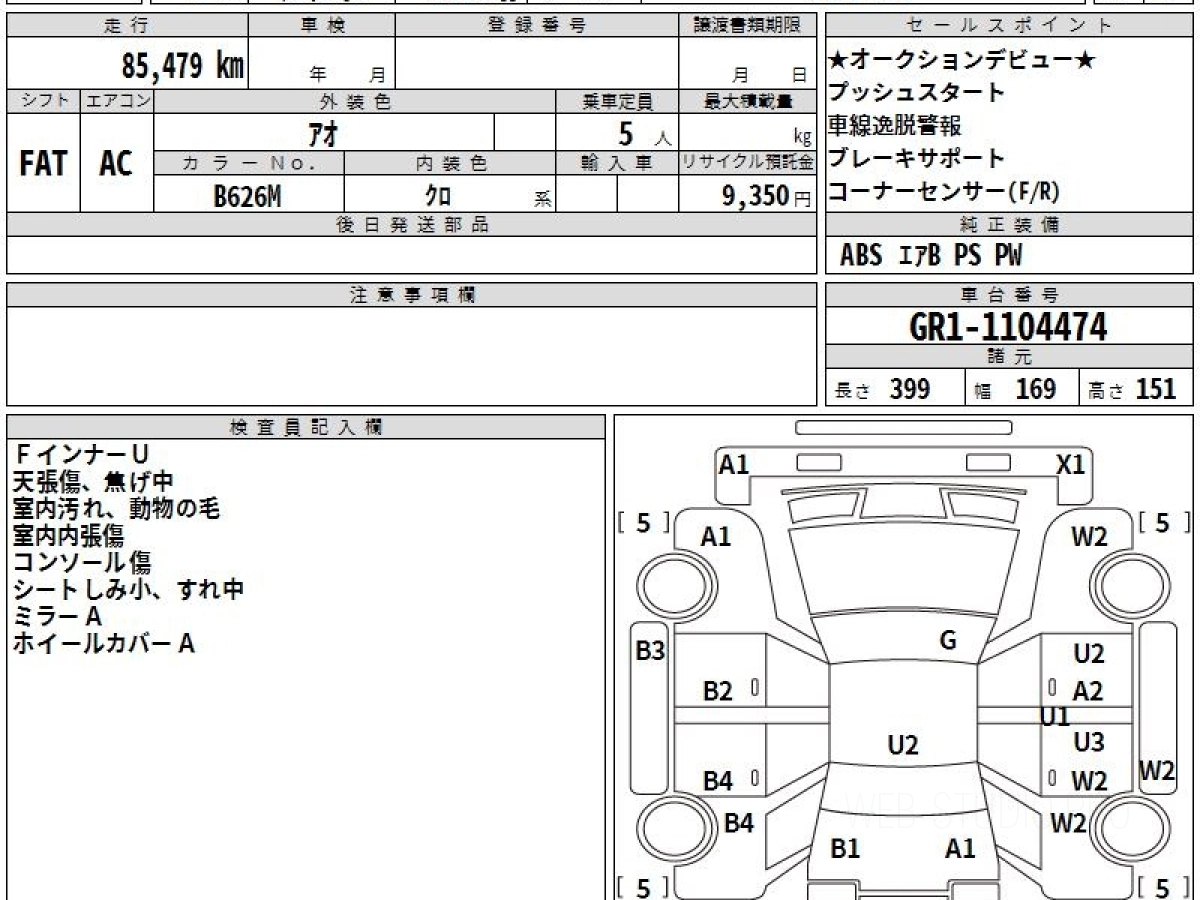Select the セールスポイント header
1200x900 pixels.
(1009, 26)
